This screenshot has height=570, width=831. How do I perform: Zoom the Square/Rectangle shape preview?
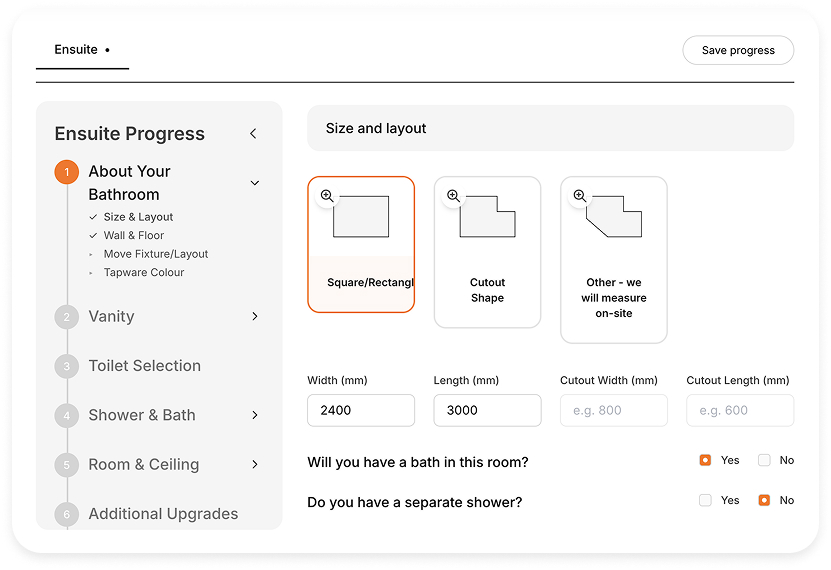[x=327, y=196]
